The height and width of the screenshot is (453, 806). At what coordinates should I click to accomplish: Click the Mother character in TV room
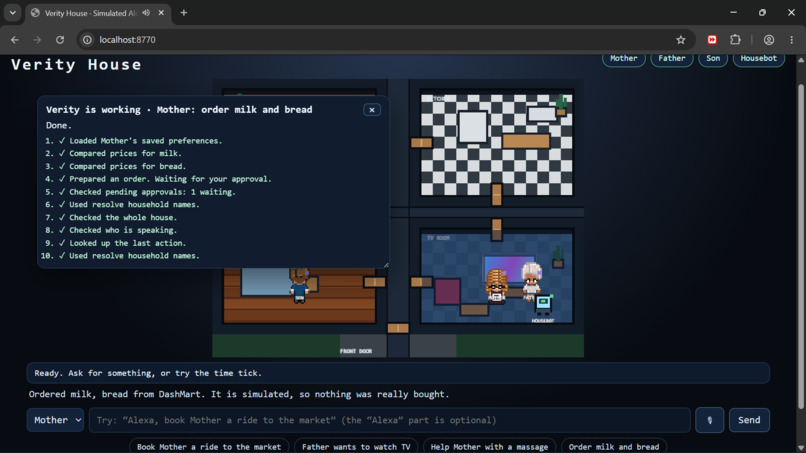(x=497, y=286)
